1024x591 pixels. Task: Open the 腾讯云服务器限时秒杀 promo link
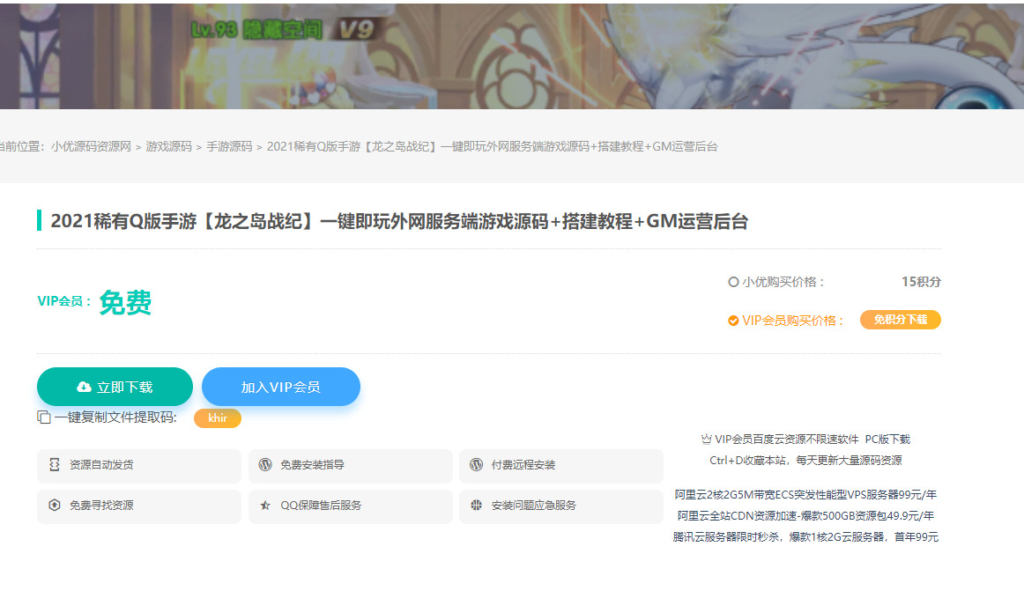pos(805,537)
